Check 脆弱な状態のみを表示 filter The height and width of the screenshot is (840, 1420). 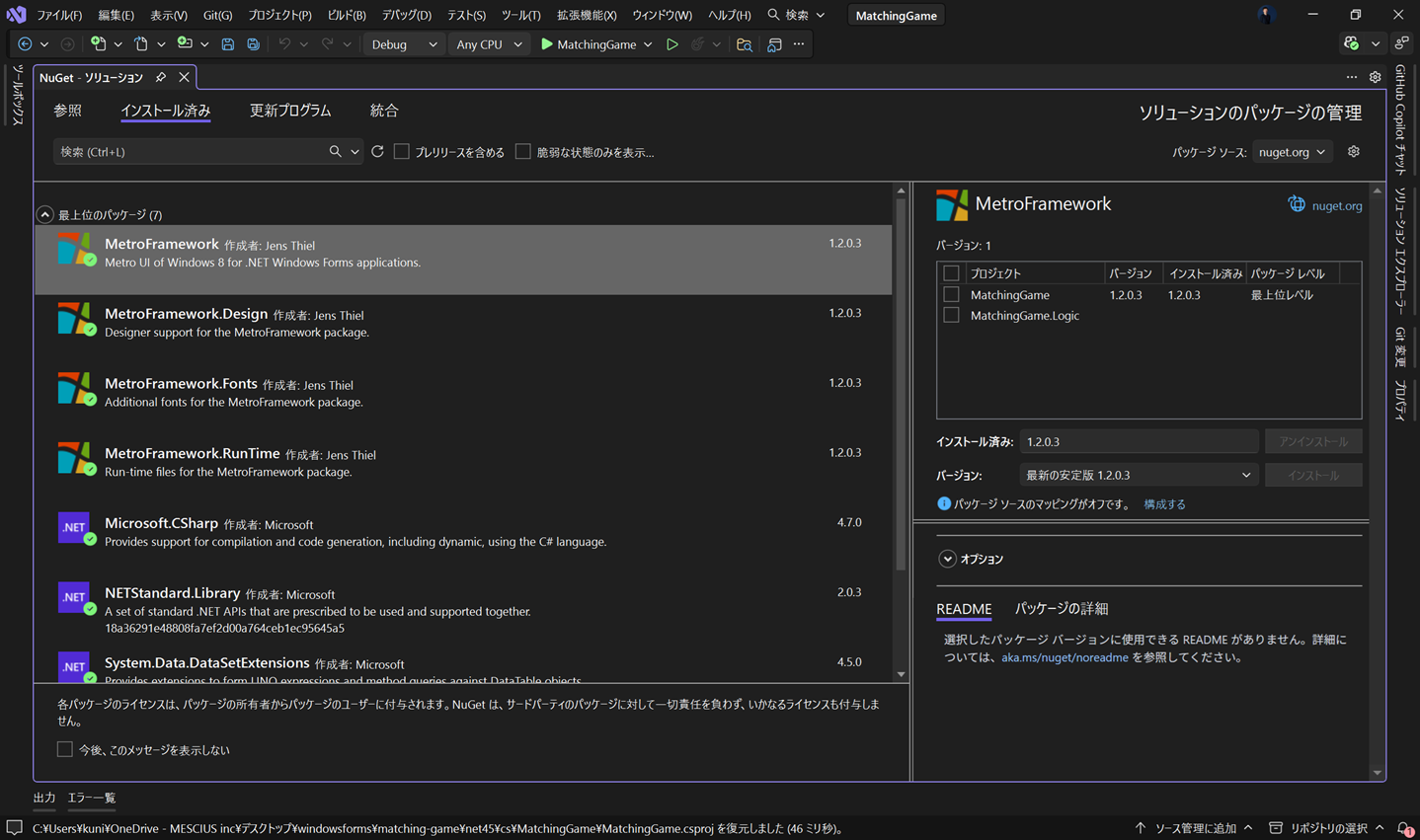(x=522, y=151)
